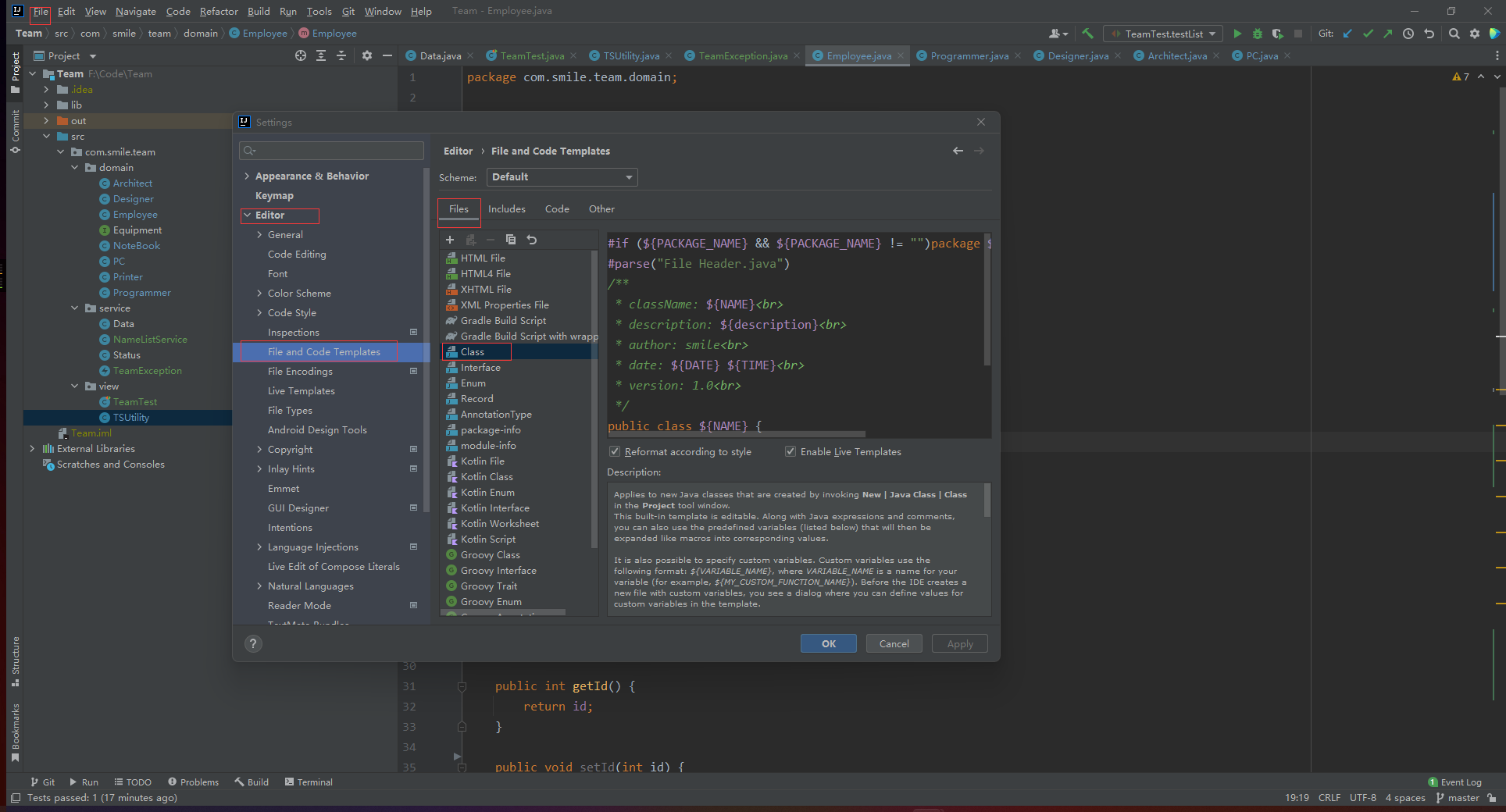1506x812 pixels.
Task: Select the Kotlin Class template
Action: pos(487,476)
